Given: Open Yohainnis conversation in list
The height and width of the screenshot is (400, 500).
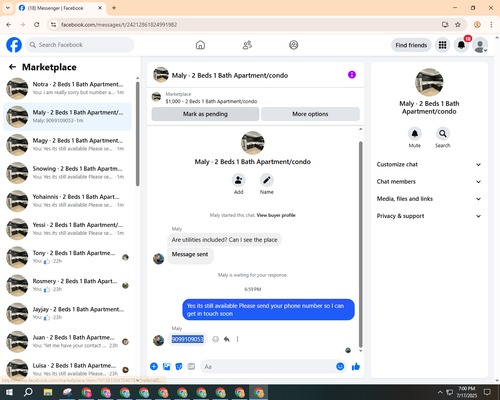Looking at the screenshot, I should 68,201.
